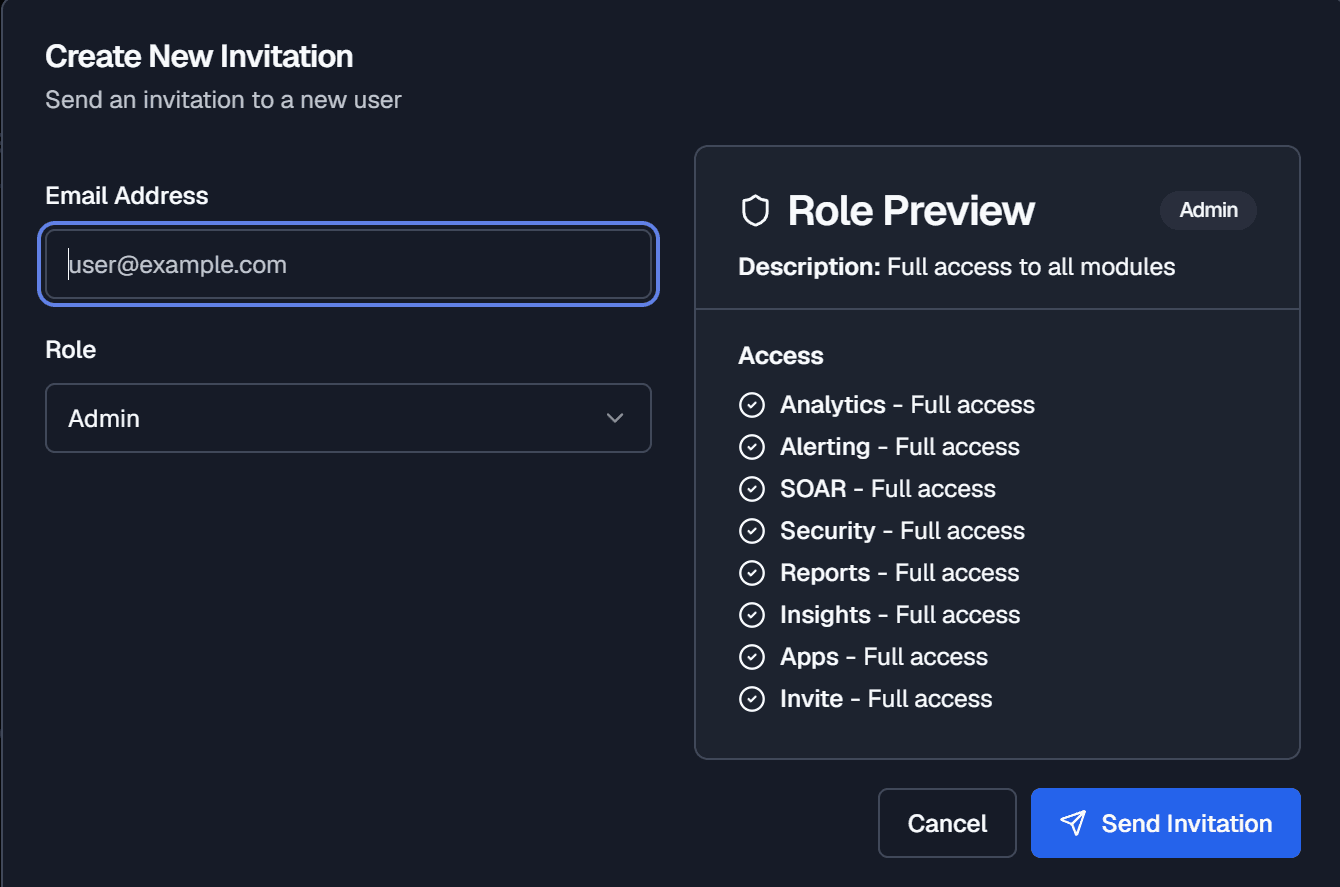Click the check icon next to Invite
Viewport: 1340px width, 887px height.
pos(751,699)
